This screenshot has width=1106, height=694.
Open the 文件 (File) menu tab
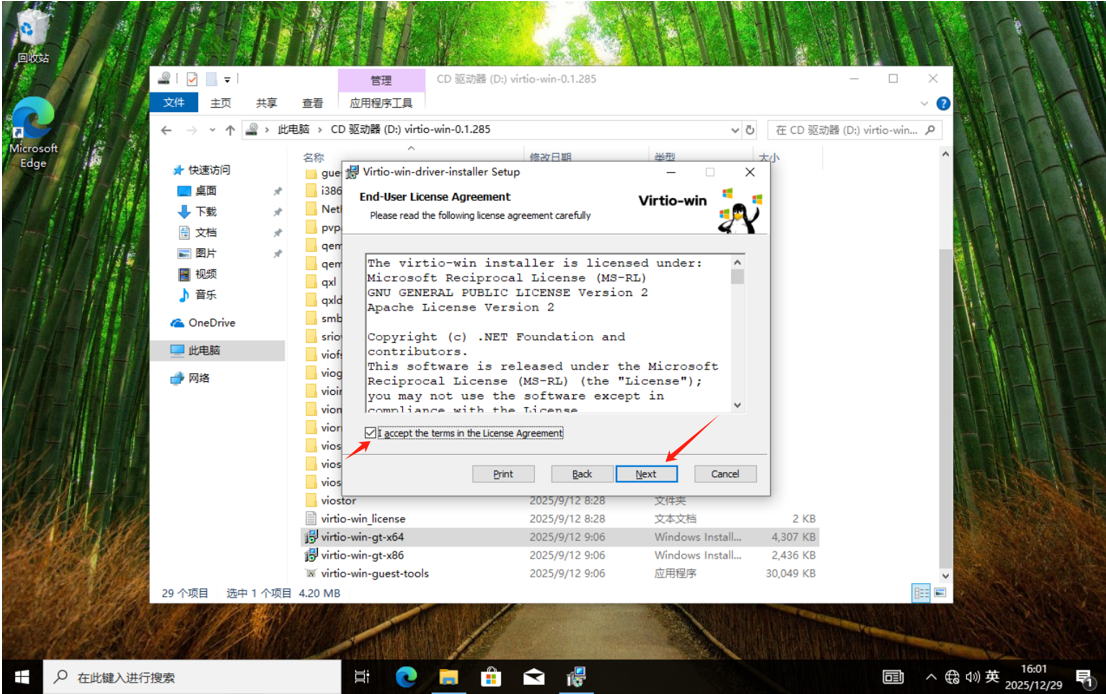tap(174, 103)
